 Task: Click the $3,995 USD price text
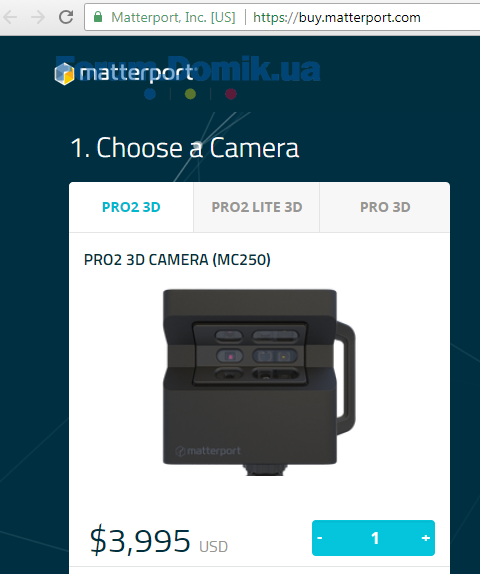(x=159, y=541)
